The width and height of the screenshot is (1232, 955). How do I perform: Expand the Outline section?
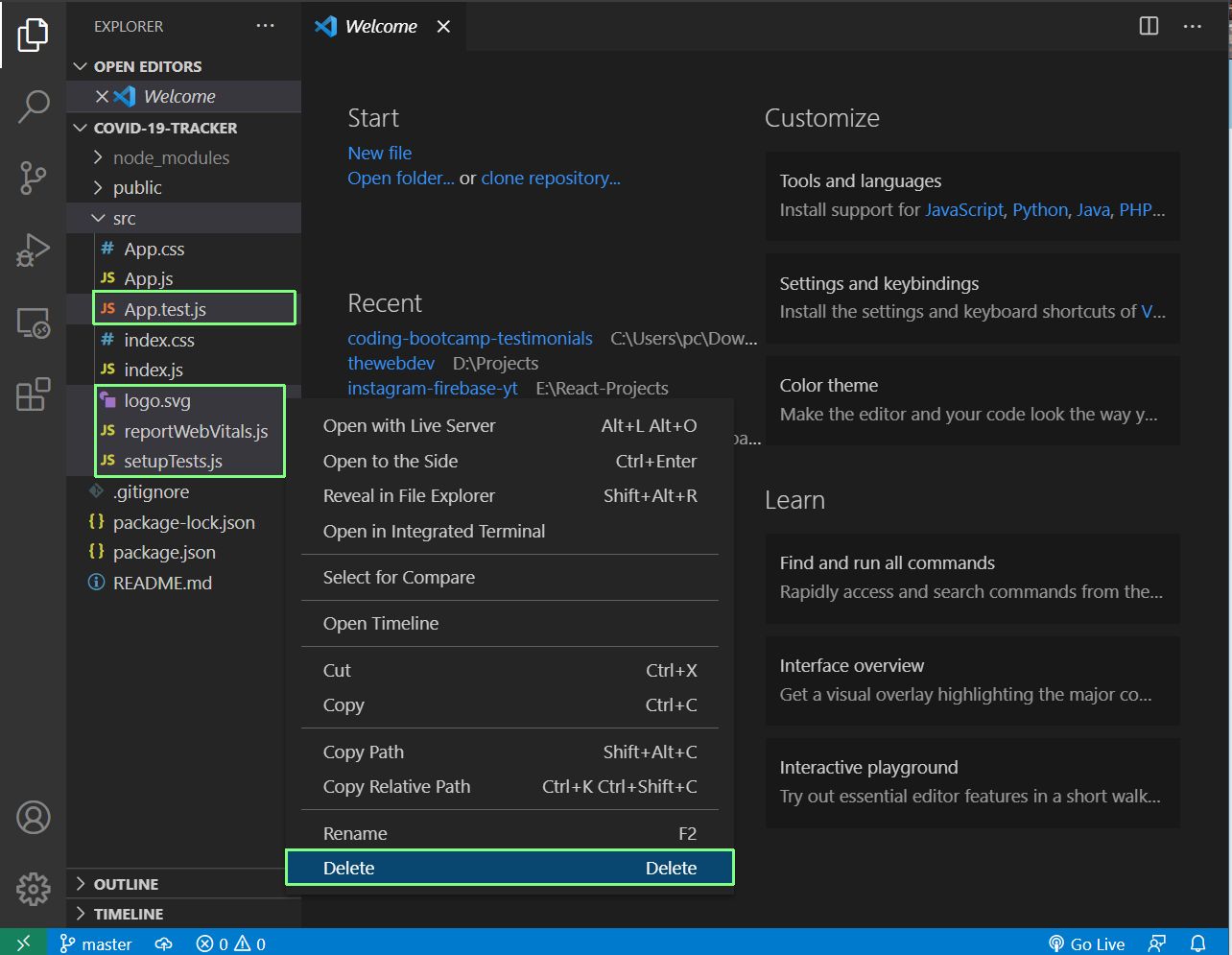tap(184, 884)
